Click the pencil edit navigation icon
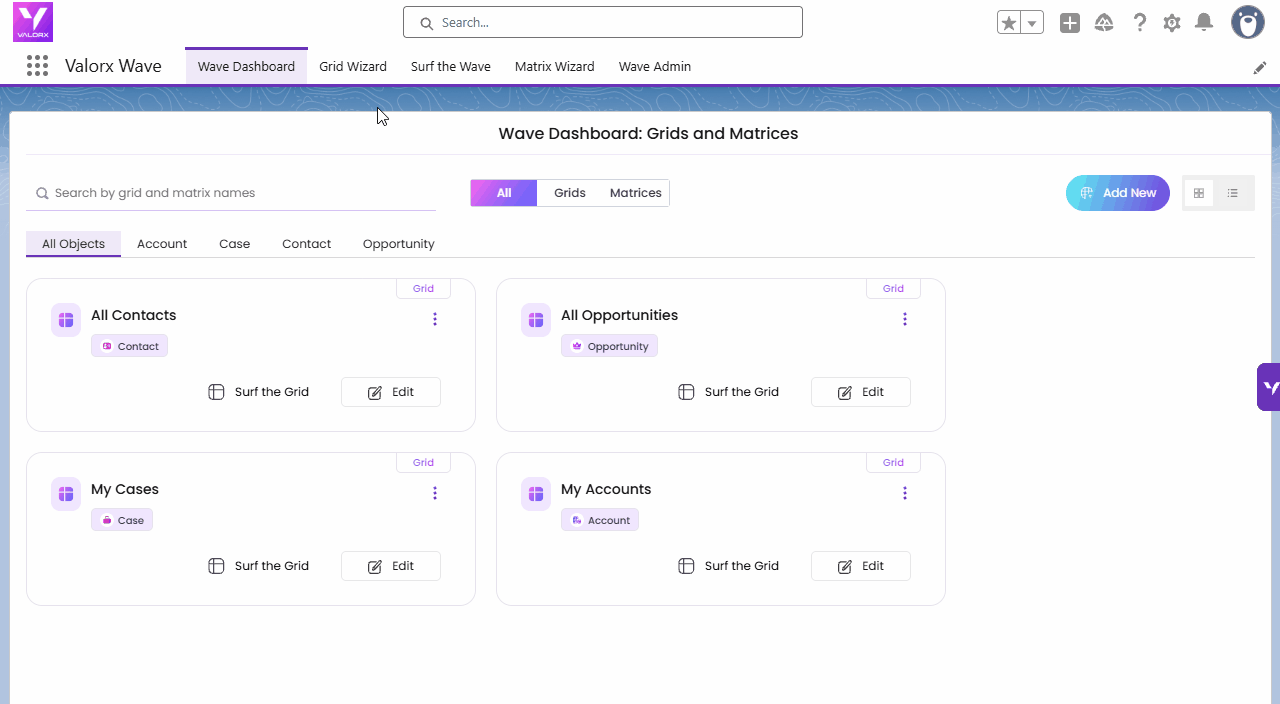This screenshot has width=1280, height=704. pyautogui.click(x=1260, y=68)
